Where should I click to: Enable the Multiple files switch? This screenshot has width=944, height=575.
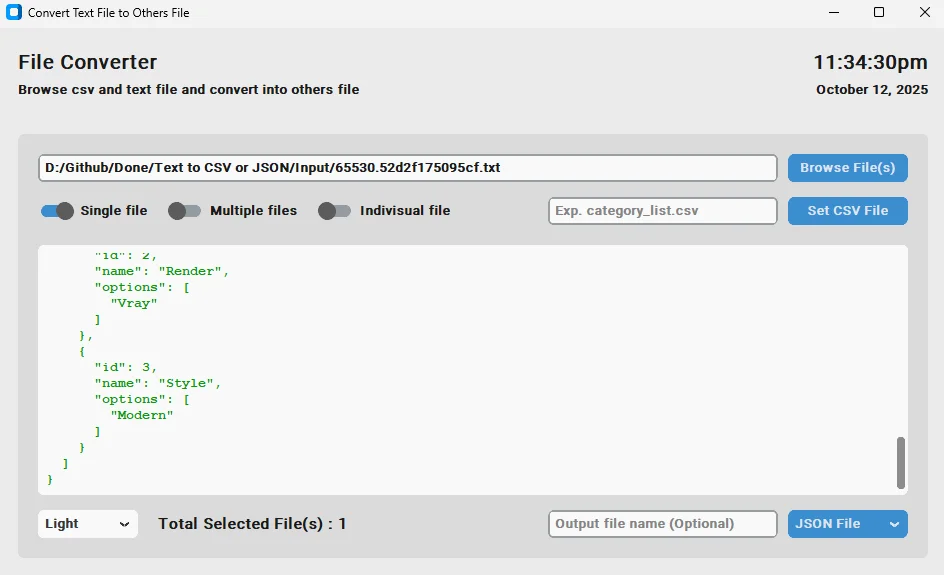(x=184, y=211)
